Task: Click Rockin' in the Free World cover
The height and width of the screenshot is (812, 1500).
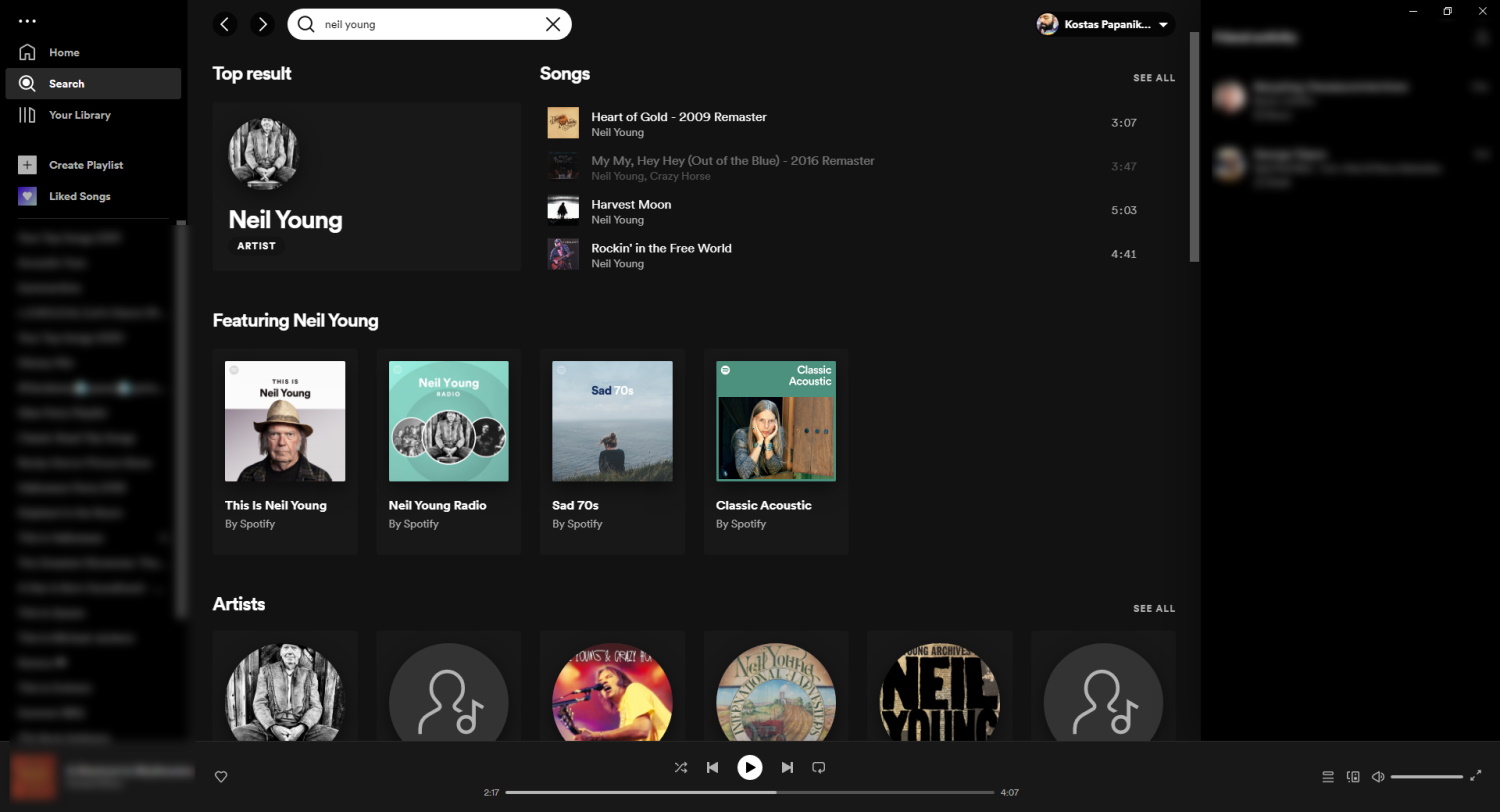Action: point(563,254)
